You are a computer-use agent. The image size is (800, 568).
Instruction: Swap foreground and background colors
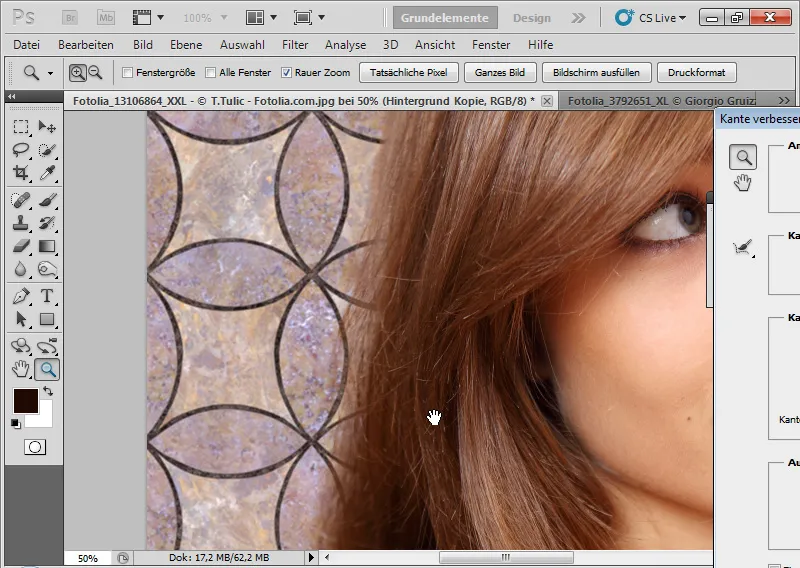pos(48,391)
